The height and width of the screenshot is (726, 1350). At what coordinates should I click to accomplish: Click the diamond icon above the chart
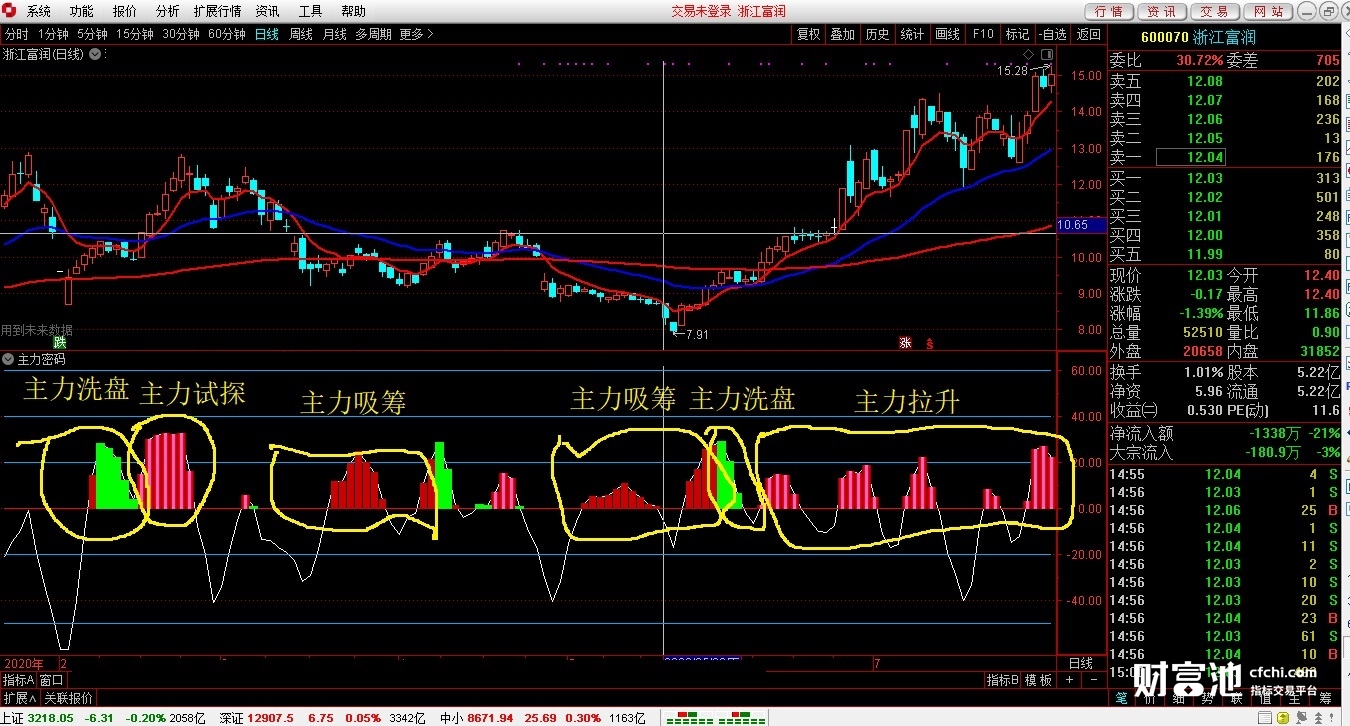click(1027, 53)
